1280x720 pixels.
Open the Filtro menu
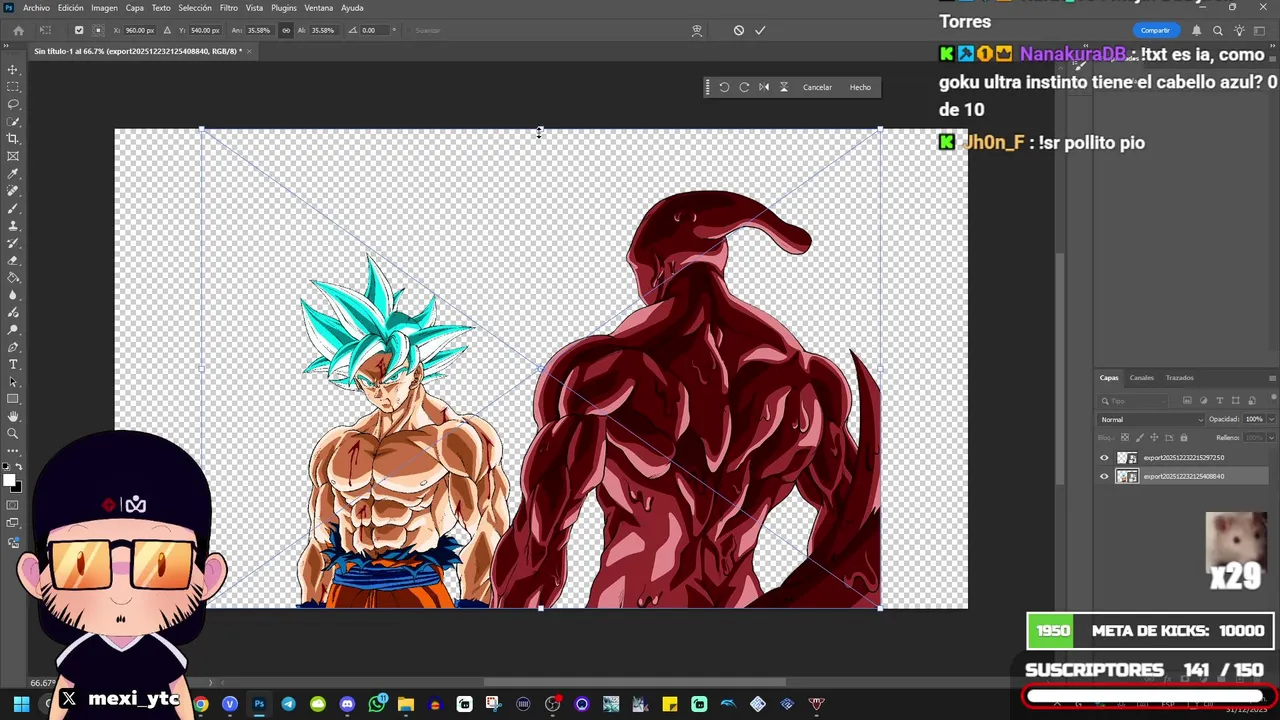229,8
